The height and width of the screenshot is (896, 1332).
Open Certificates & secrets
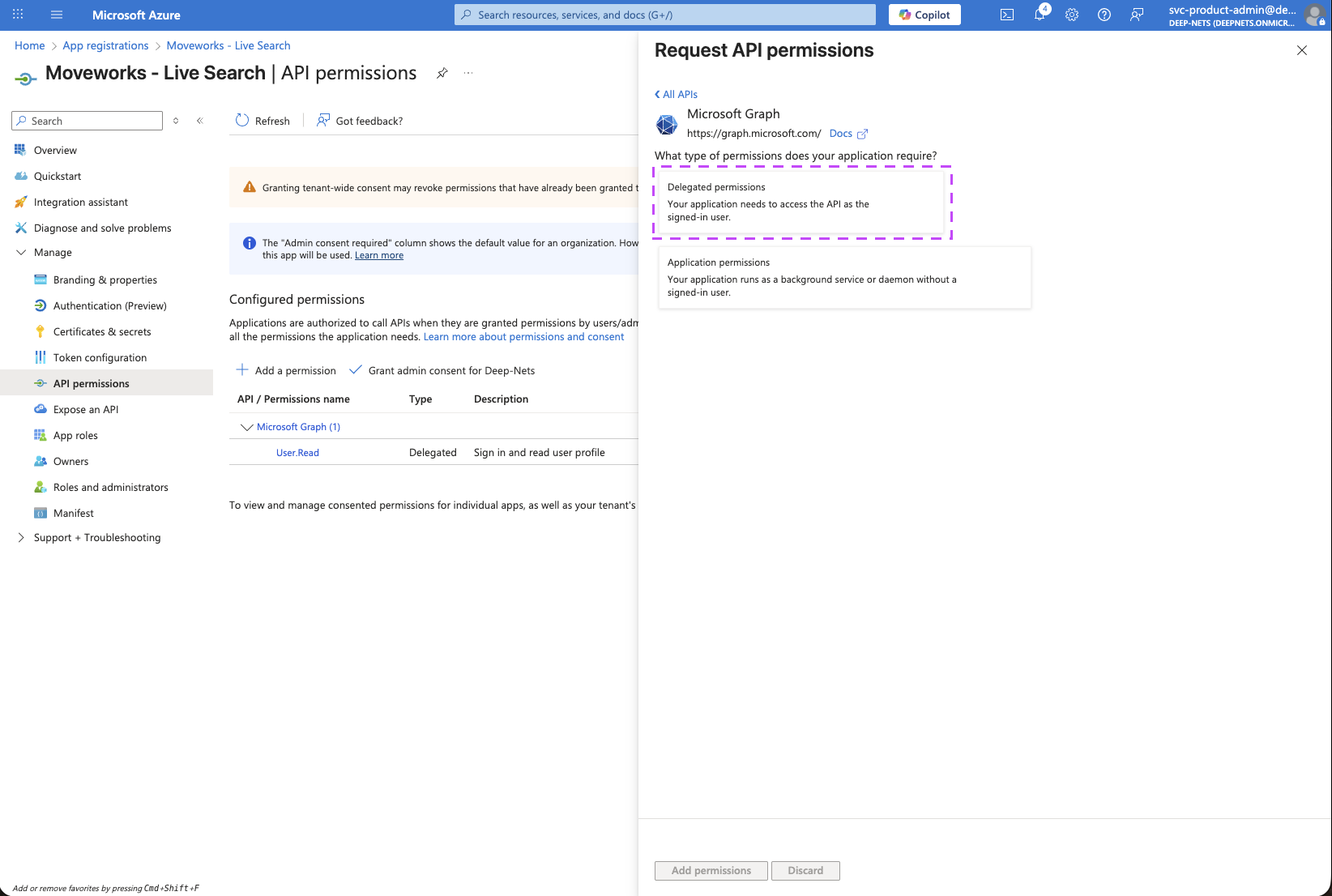point(102,331)
